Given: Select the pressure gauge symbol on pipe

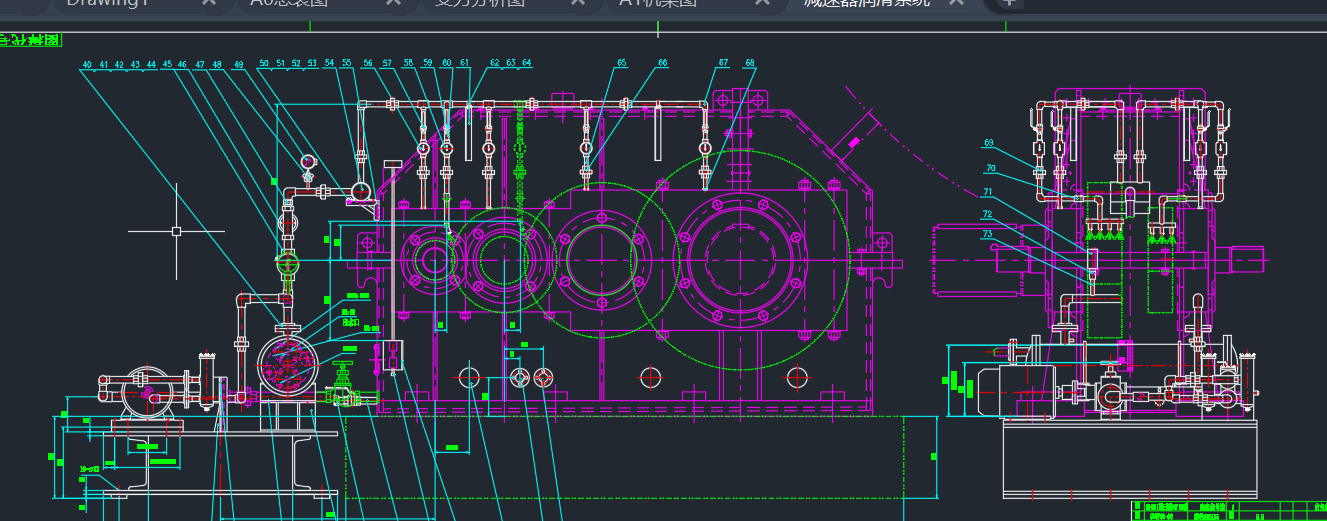Looking at the screenshot, I should [307, 161].
